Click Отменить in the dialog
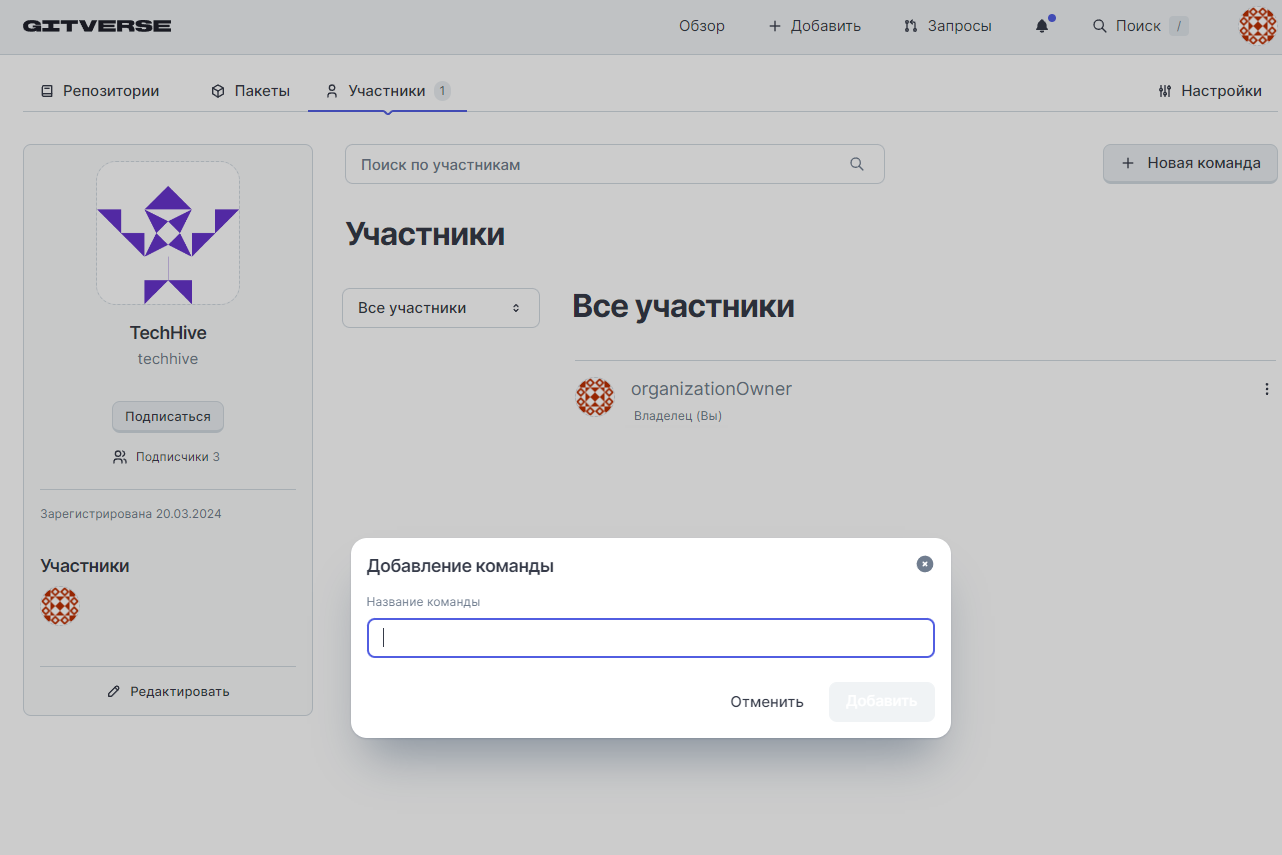 click(767, 702)
